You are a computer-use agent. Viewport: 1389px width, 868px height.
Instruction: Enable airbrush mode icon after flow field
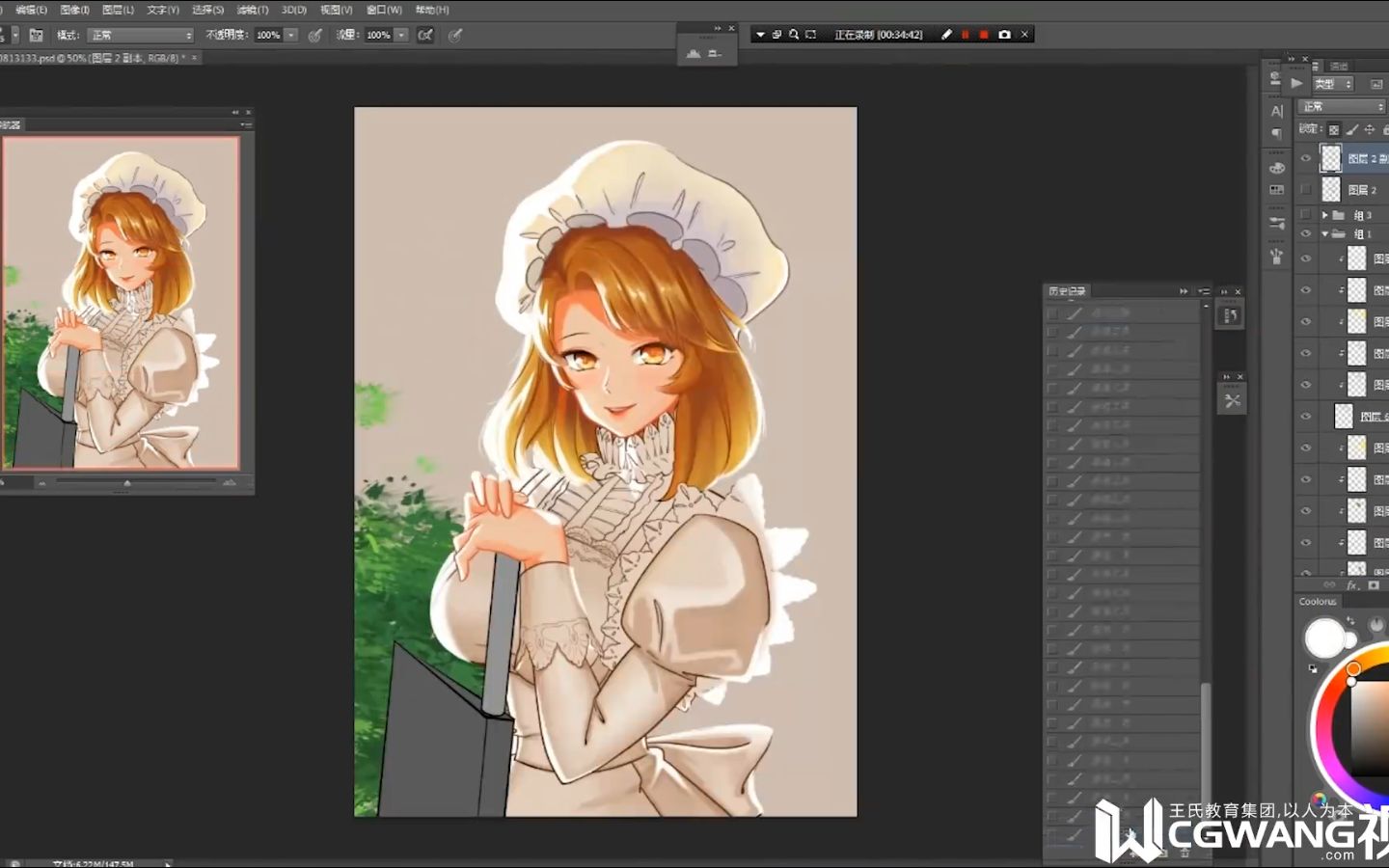click(x=425, y=35)
